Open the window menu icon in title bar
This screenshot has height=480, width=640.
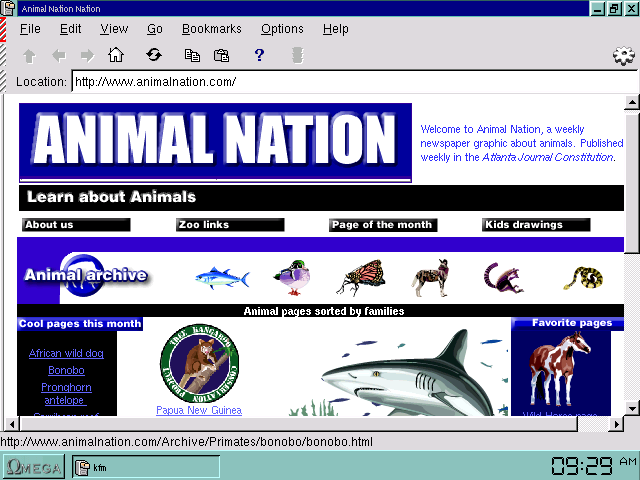tap(8, 8)
